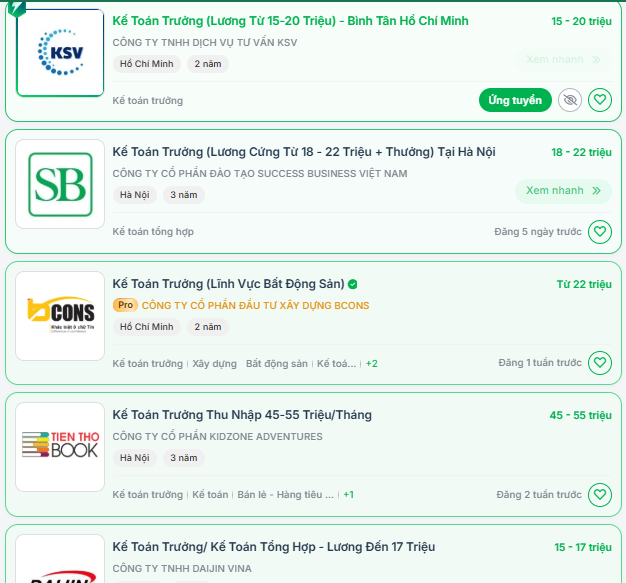Click 2 năm tag on KSV job
Image resolution: width=626 pixels, height=583 pixels.
[x=208, y=64]
